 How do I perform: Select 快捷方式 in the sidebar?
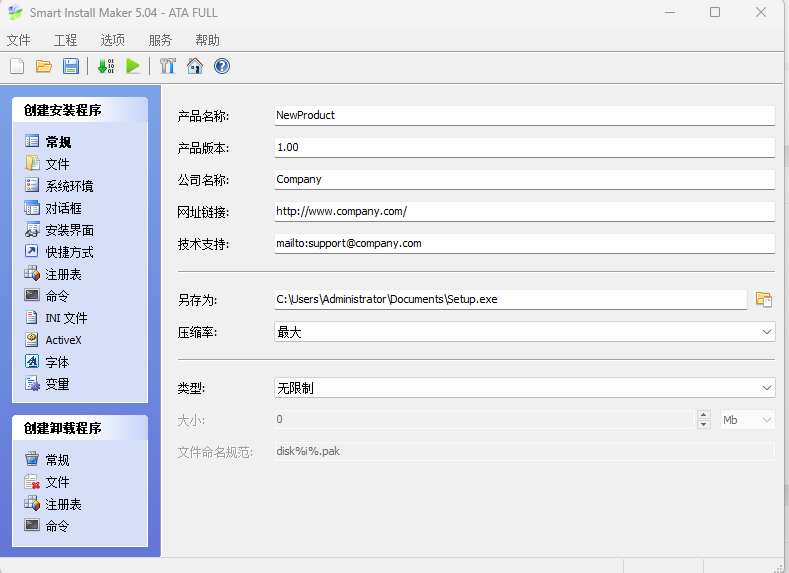point(69,252)
